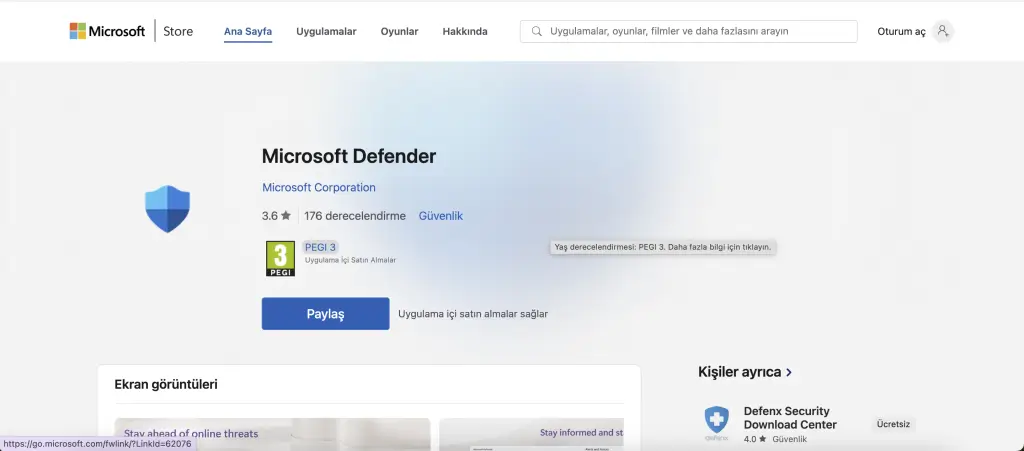
Task: Click the Defenx Security app icon
Action: (x=716, y=423)
